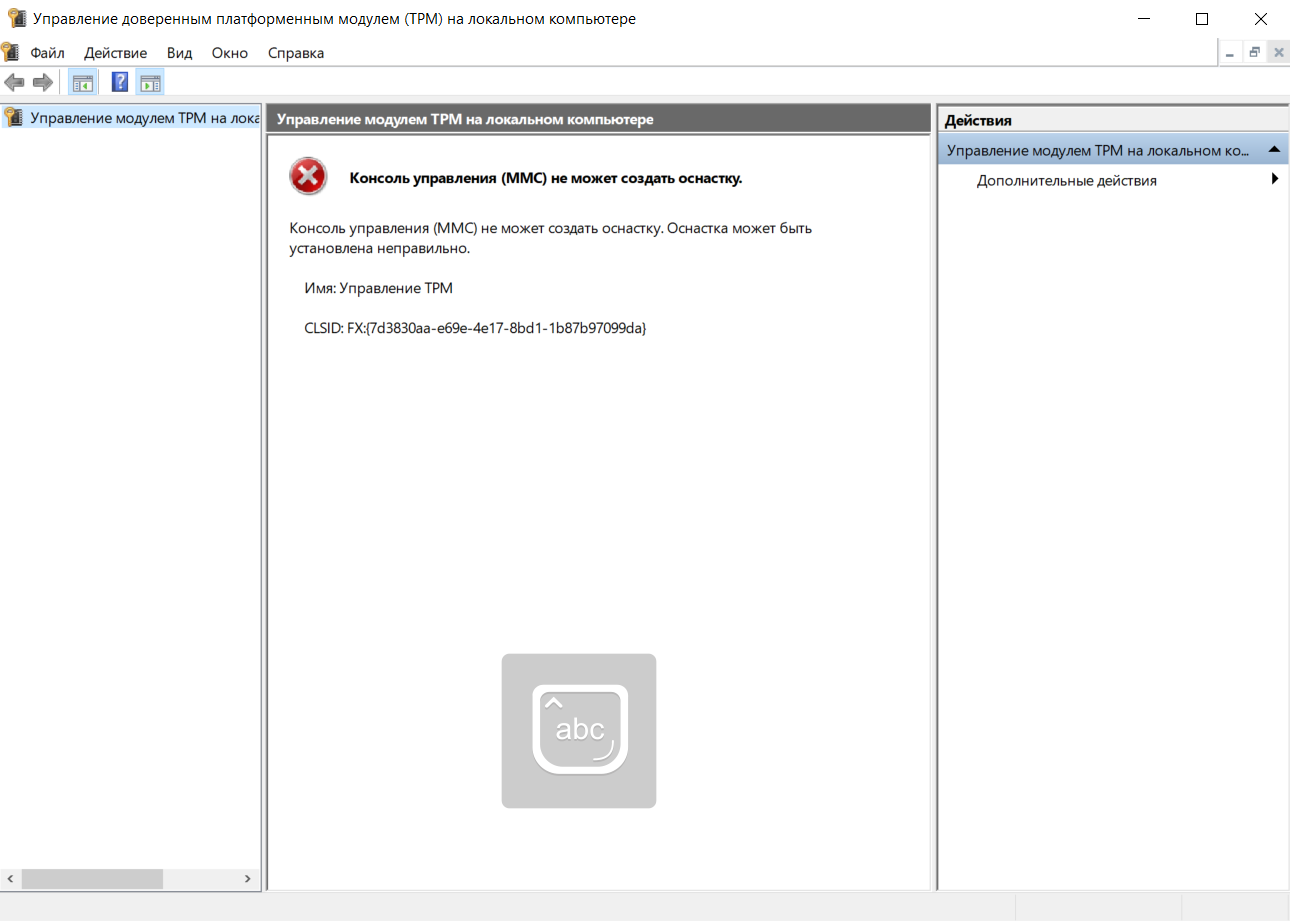
Task: Open Help via blue question-mark icon
Action: coord(120,82)
